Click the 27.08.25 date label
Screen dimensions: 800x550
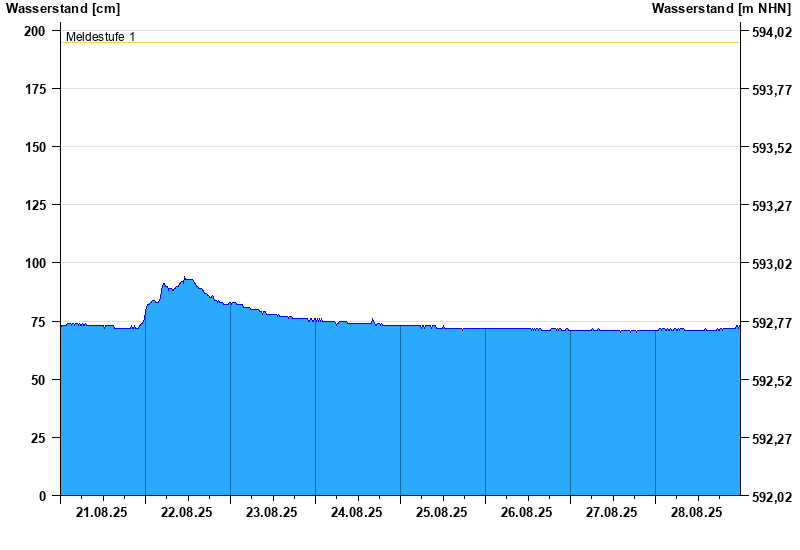point(612,513)
